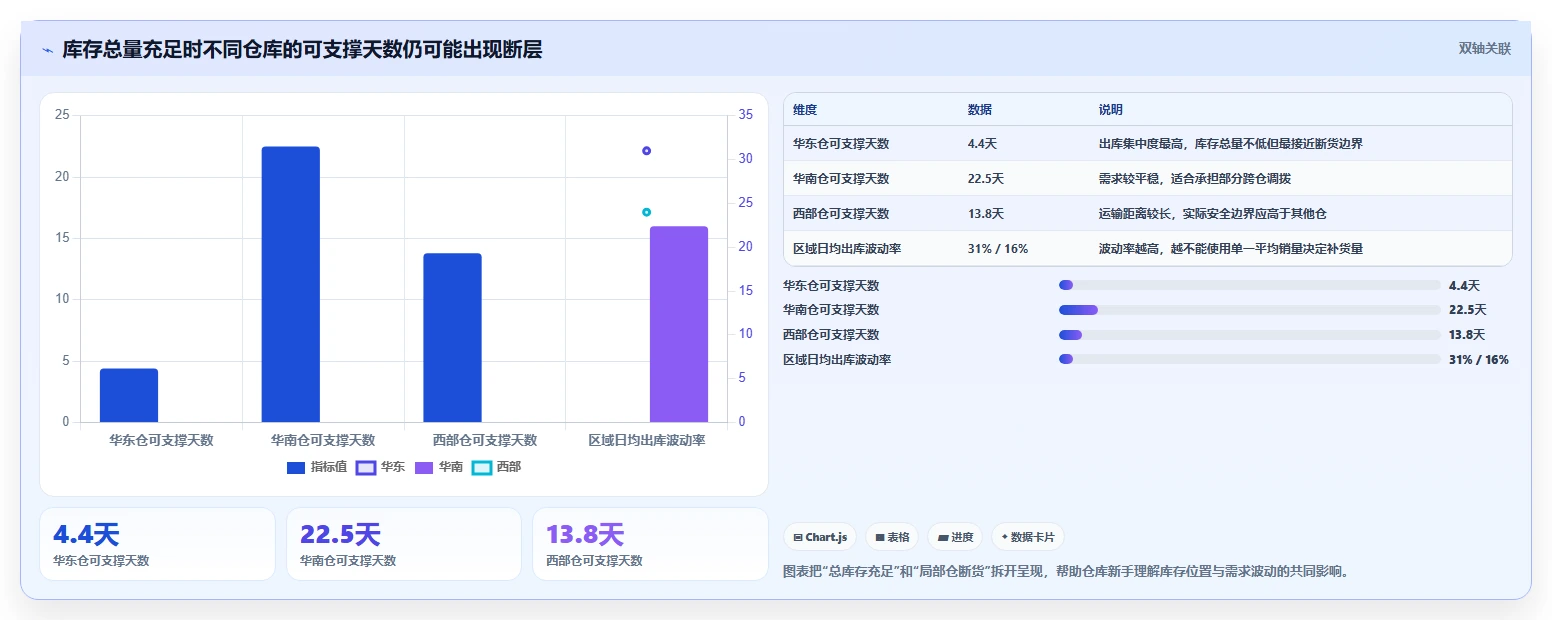Select the 表格 tag chip
Image resolution: width=1552 pixels, height=620 pixels.
pyautogui.click(x=892, y=537)
